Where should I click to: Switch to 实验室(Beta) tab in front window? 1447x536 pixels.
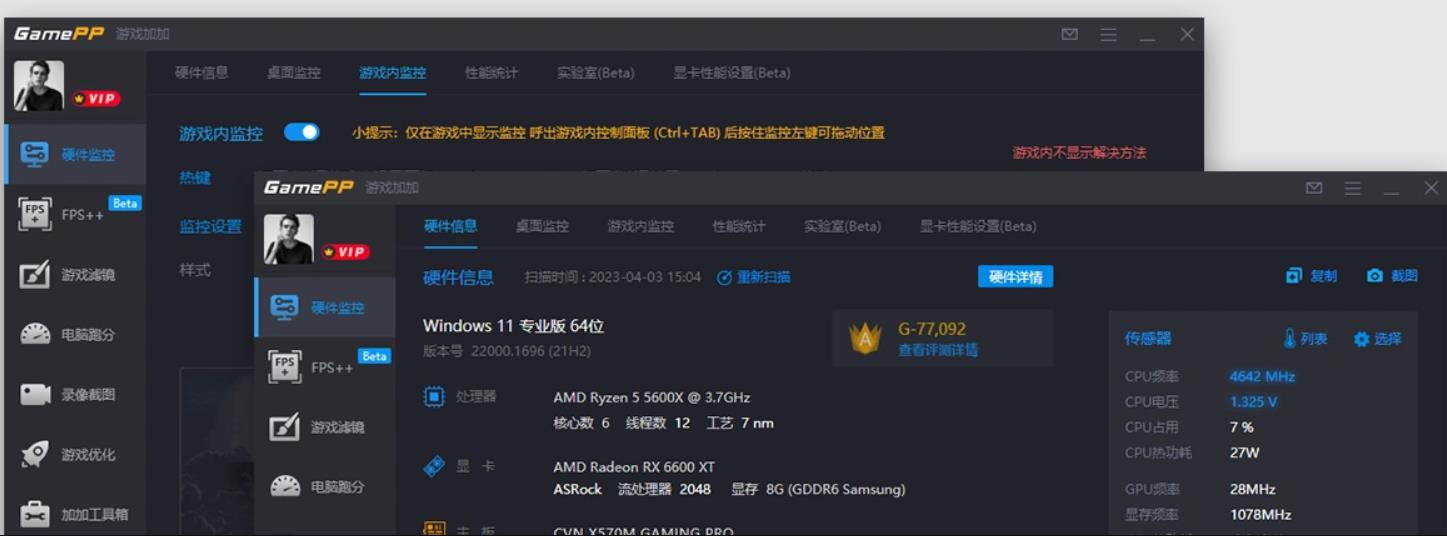point(842,226)
